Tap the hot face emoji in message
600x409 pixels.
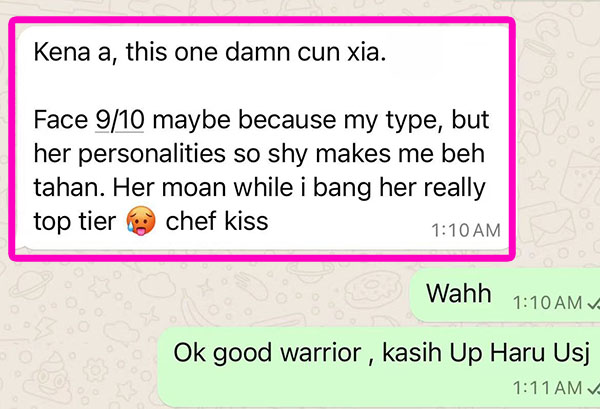(x=141, y=222)
